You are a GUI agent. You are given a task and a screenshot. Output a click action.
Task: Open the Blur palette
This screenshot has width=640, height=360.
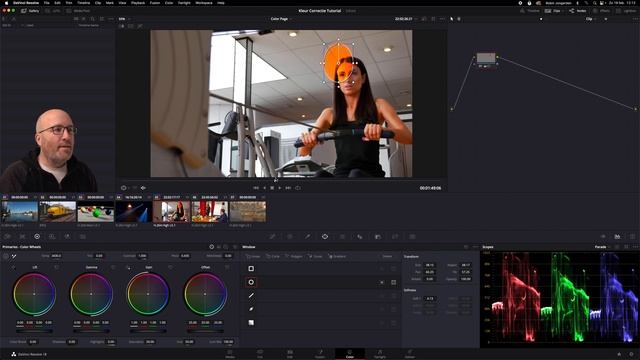(378, 236)
